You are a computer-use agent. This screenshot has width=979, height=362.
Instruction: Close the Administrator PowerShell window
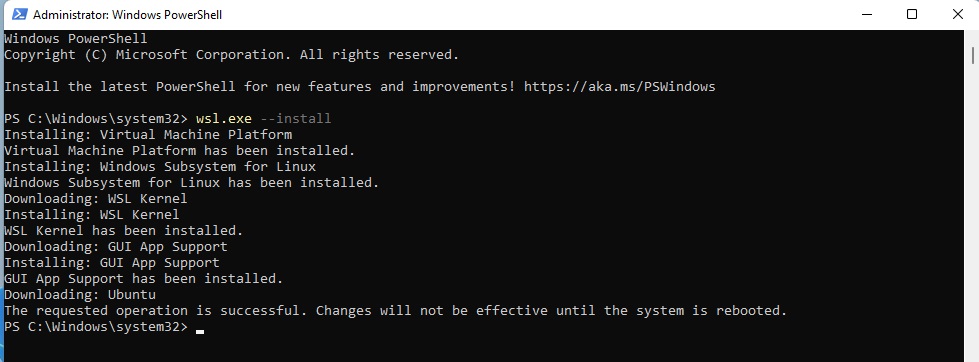[x=957, y=14]
